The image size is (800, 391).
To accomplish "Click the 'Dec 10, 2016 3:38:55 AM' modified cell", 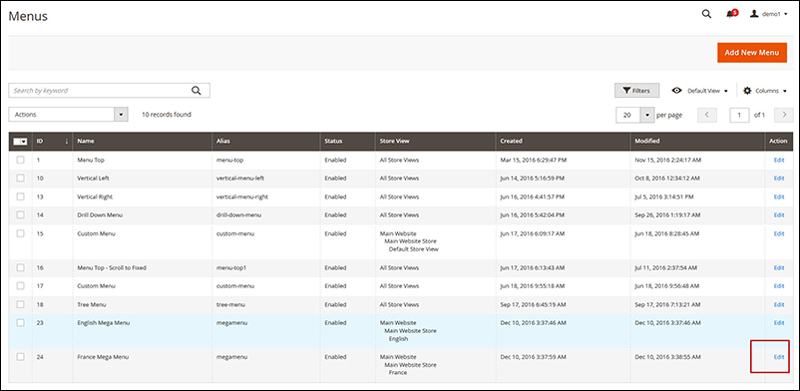I will tap(669, 357).
